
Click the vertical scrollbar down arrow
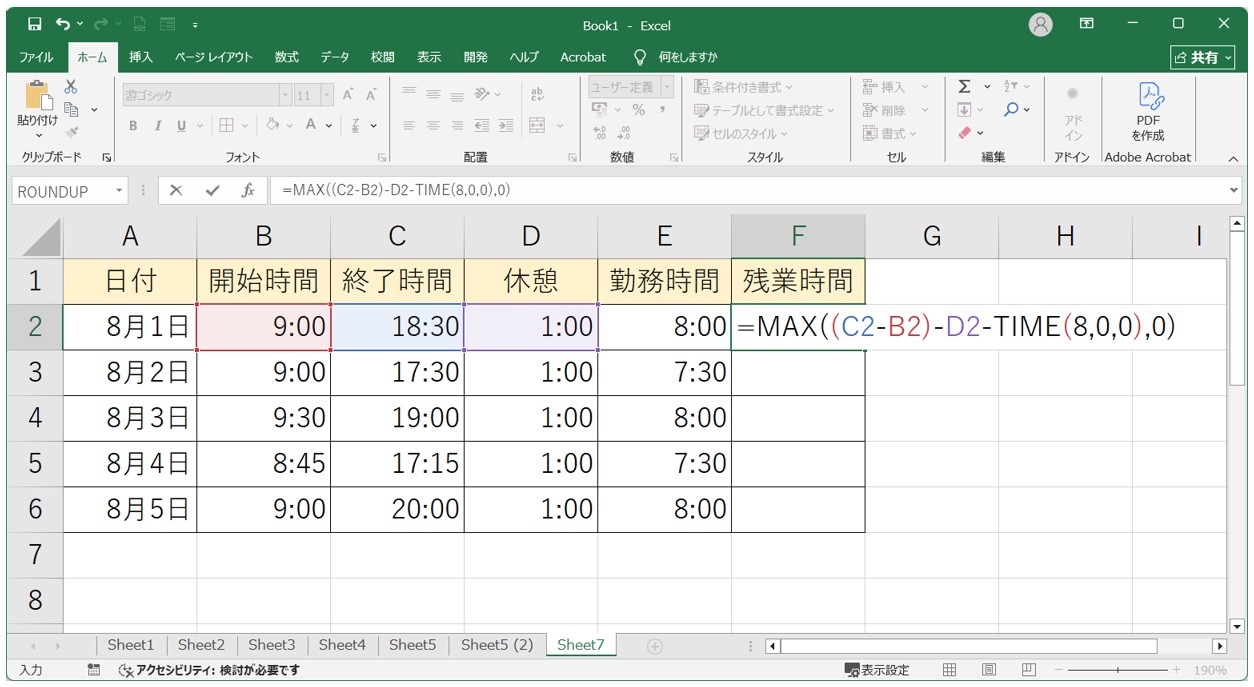(1236, 626)
